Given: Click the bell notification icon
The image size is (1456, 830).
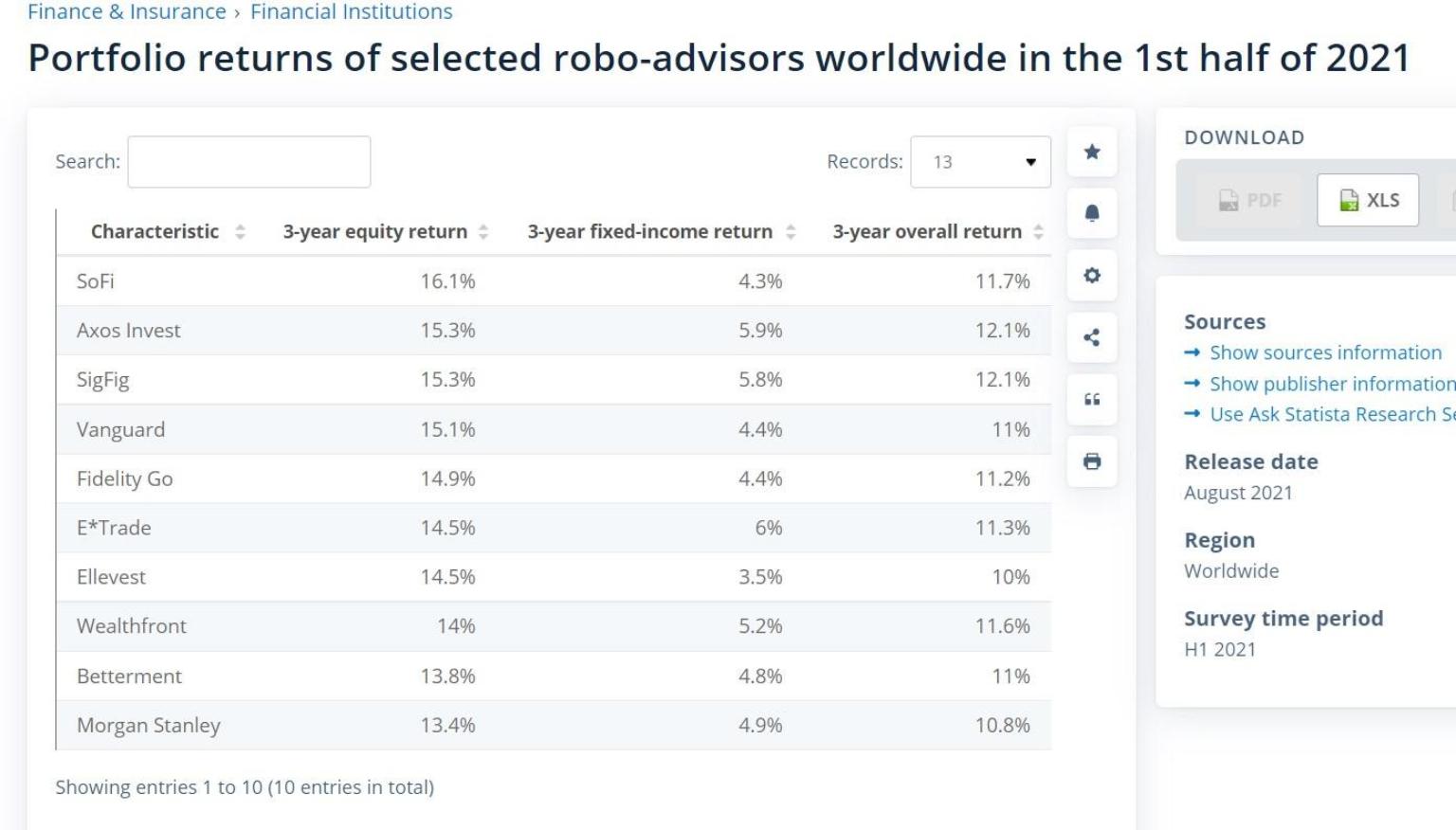Looking at the screenshot, I should [x=1092, y=213].
